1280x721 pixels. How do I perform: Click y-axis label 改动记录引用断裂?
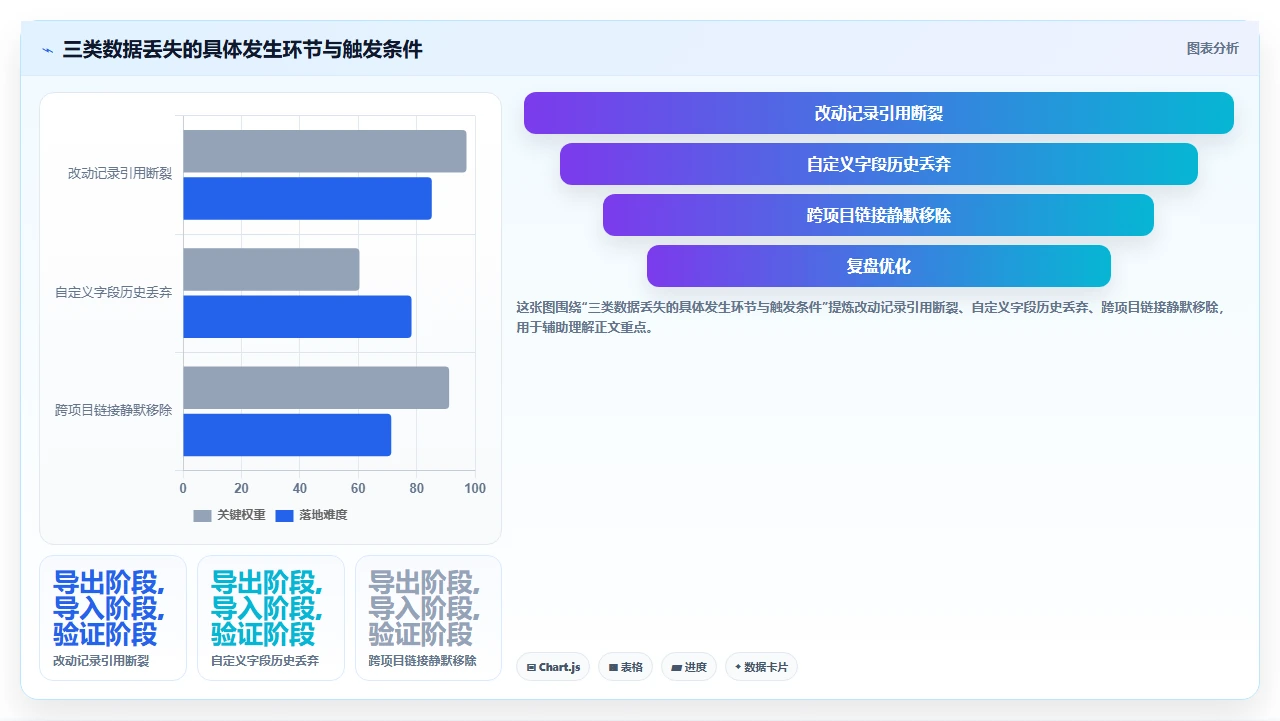click(120, 174)
